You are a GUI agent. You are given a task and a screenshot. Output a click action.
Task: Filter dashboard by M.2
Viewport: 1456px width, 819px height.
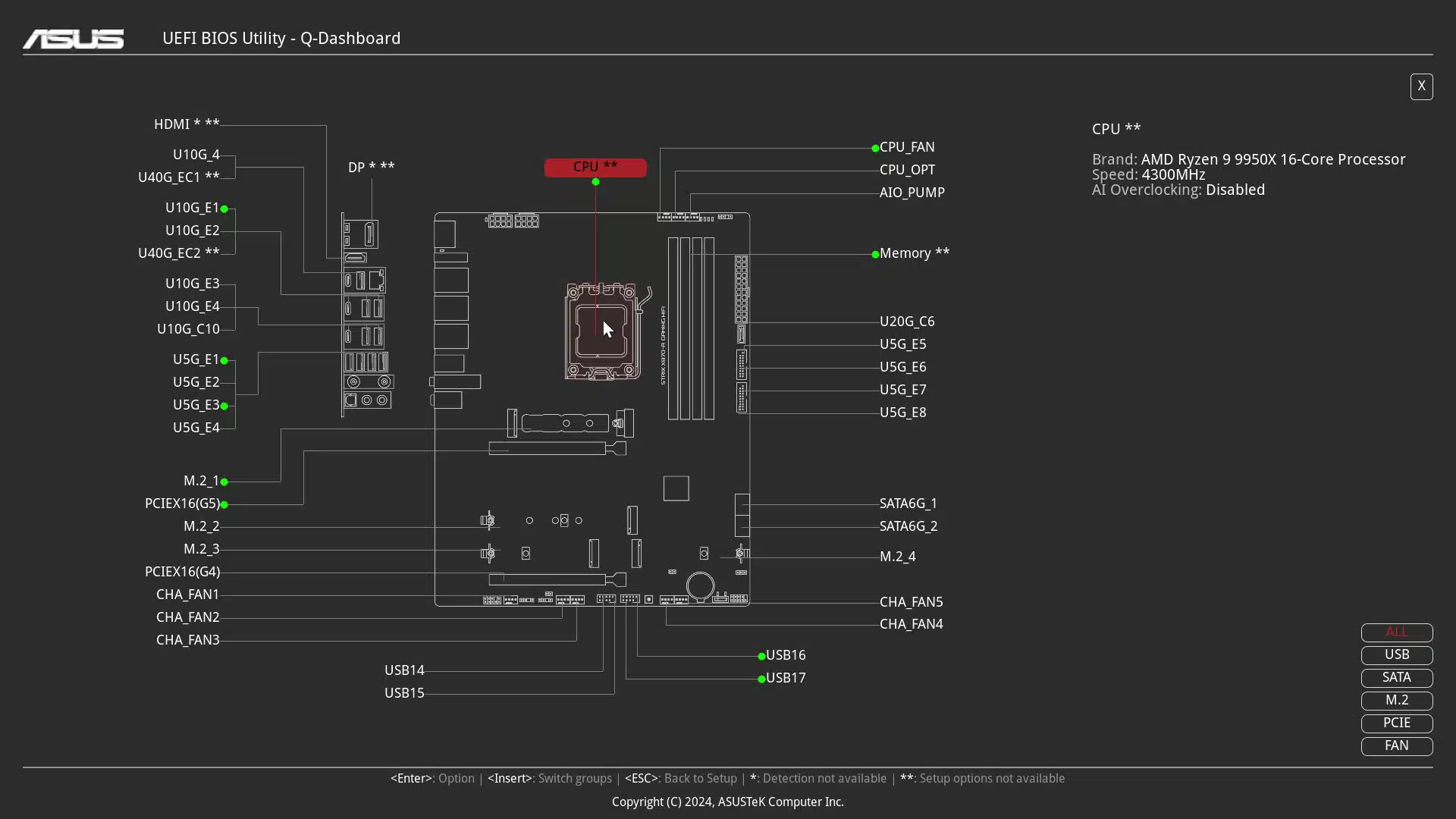tap(1396, 701)
